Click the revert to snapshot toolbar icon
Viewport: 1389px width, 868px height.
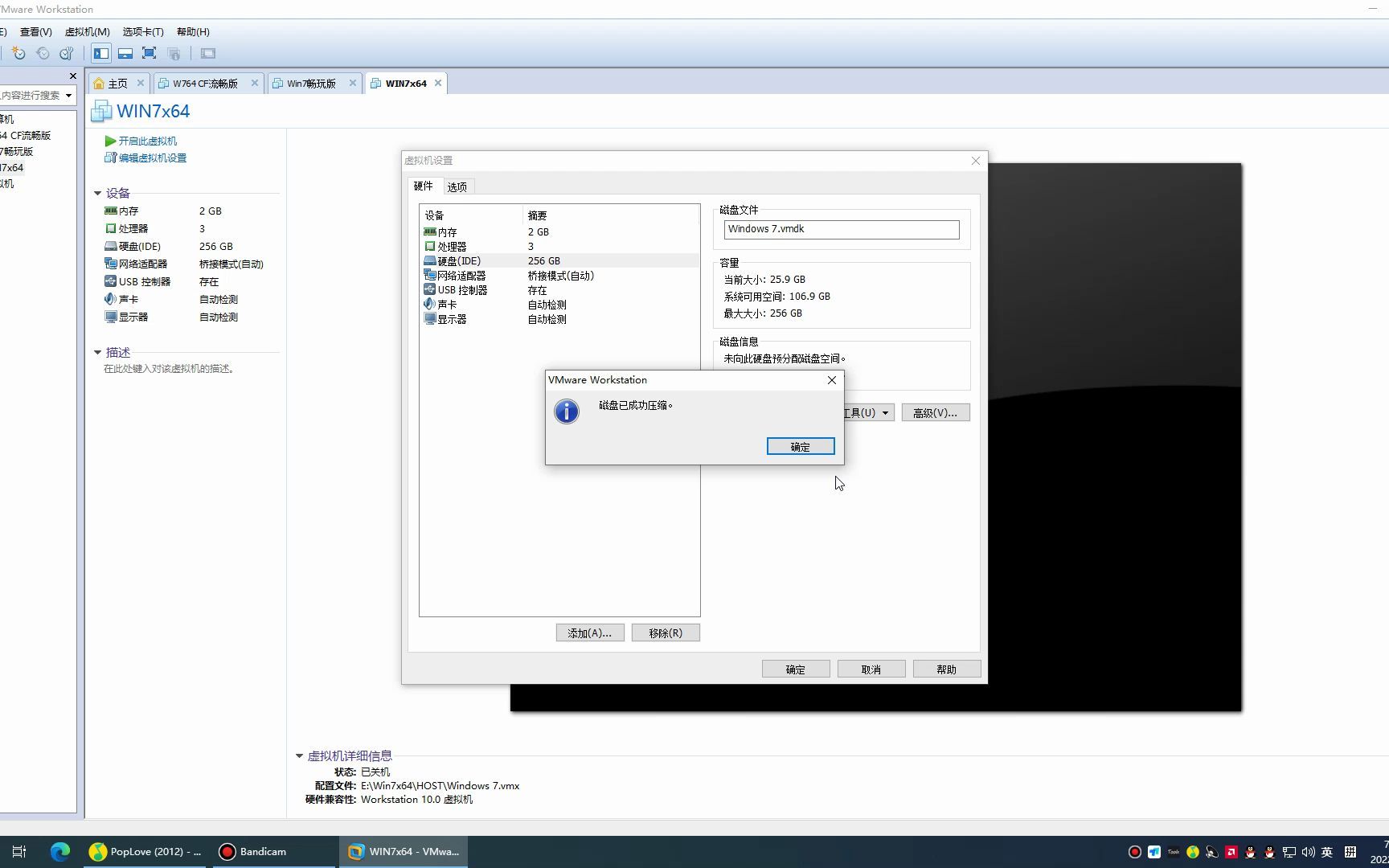[x=43, y=54]
